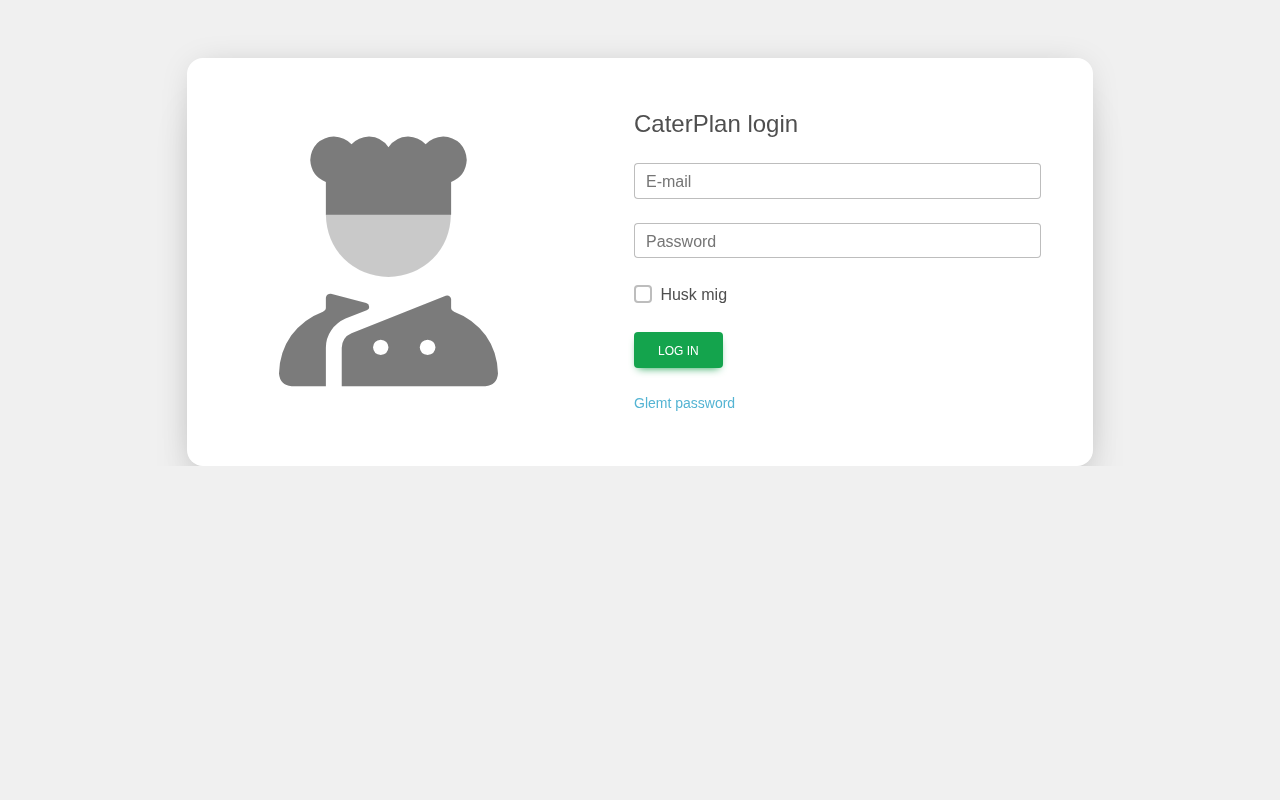Viewport: 1280px width, 800px height.
Task: Click the CaterPlan login heading
Action: (716, 124)
